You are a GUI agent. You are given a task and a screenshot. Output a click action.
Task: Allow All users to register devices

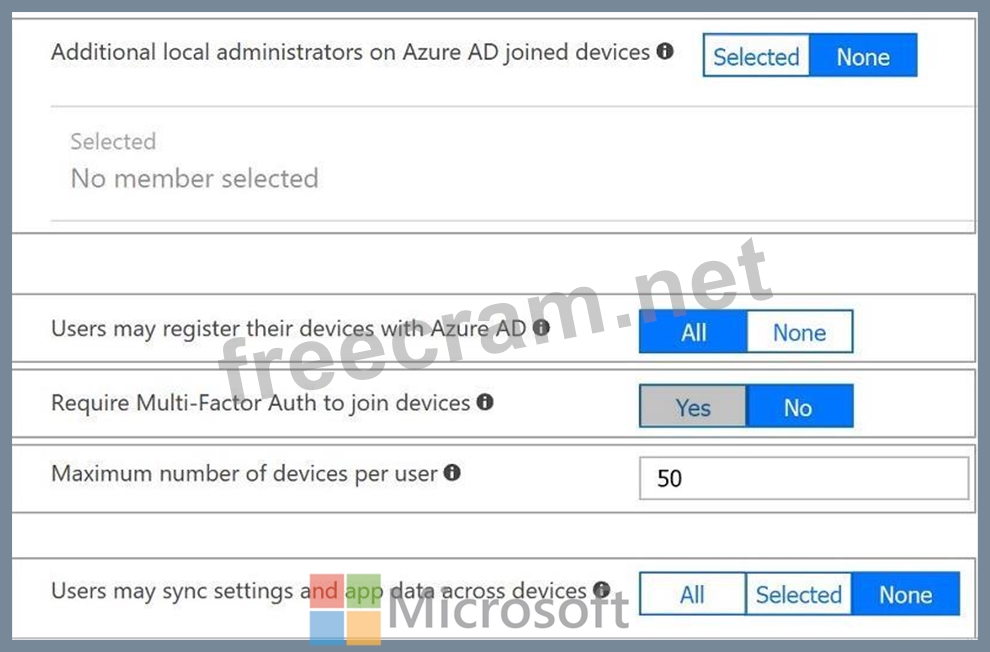click(693, 333)
